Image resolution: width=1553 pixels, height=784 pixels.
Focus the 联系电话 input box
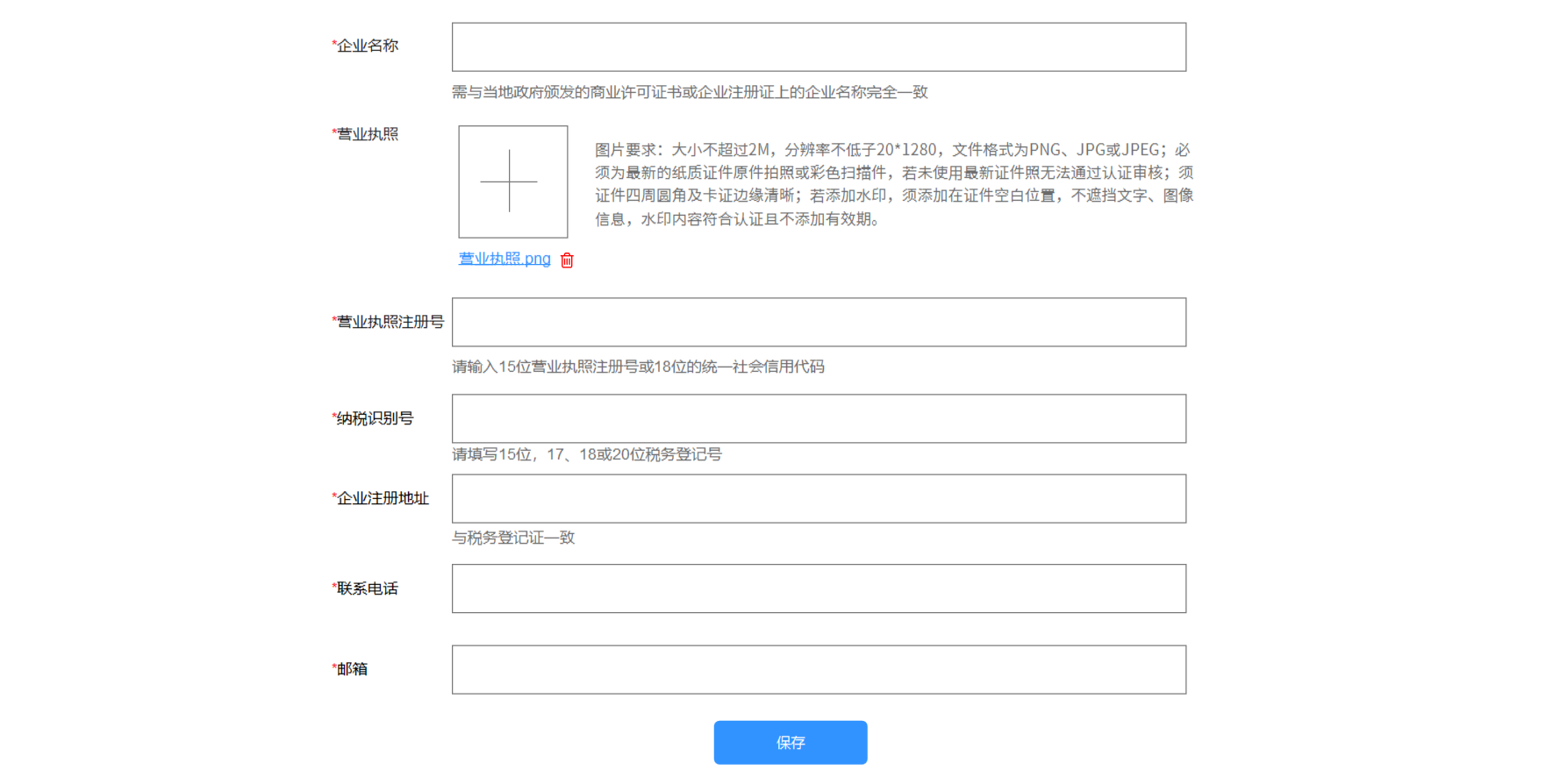[x=819, y=588]
